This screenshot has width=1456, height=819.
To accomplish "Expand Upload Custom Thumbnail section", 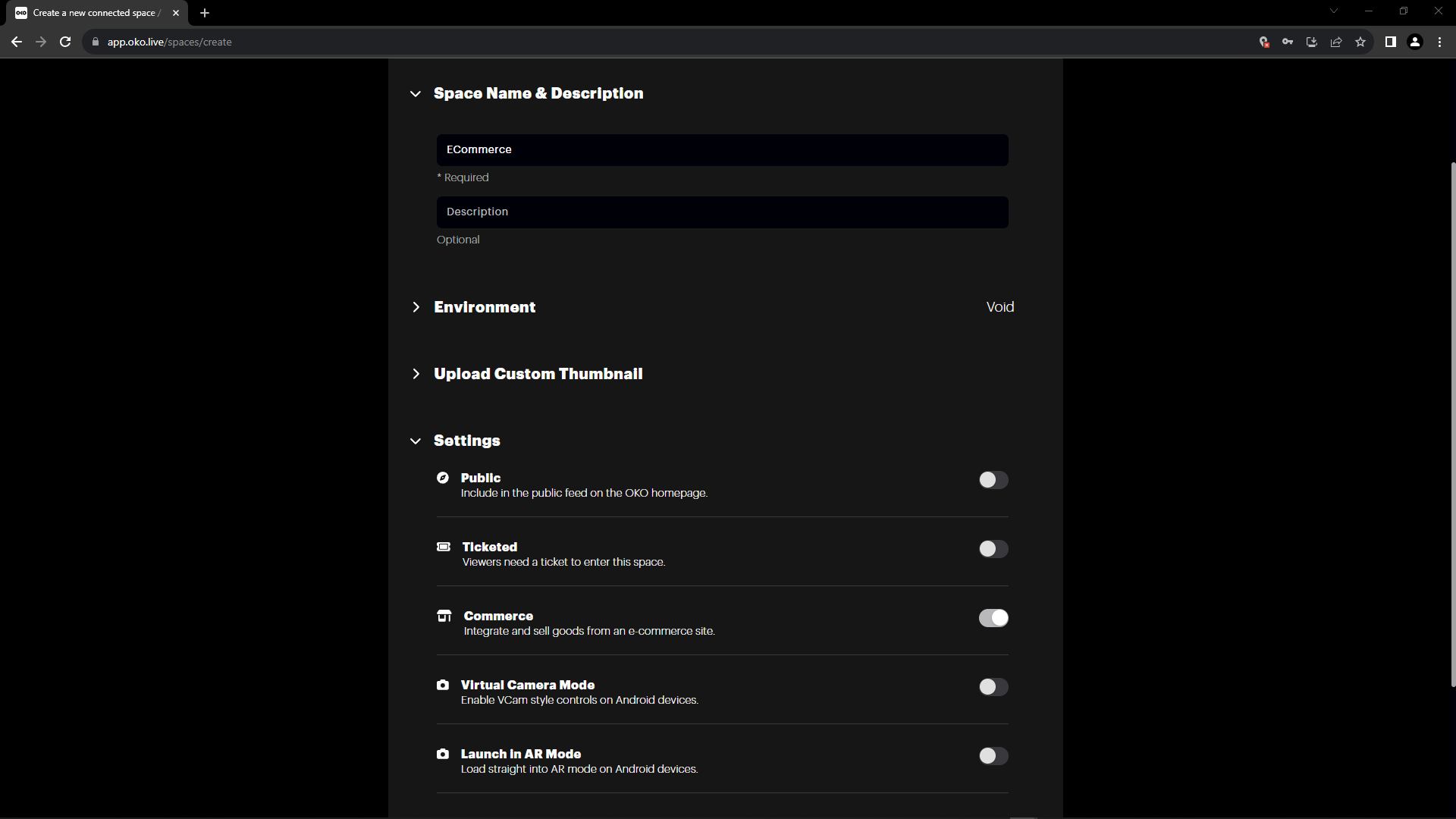I will (x=538, y=374).
